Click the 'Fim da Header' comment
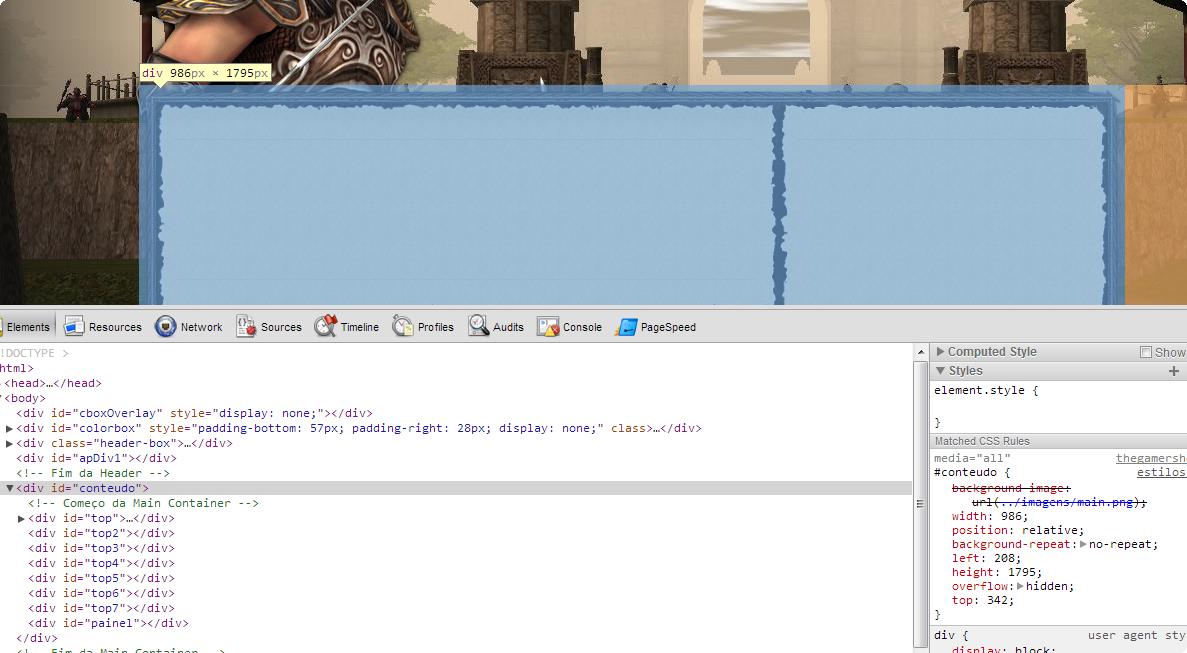Viewport: 1187px width, 653px height. click(x=93, y=473)
